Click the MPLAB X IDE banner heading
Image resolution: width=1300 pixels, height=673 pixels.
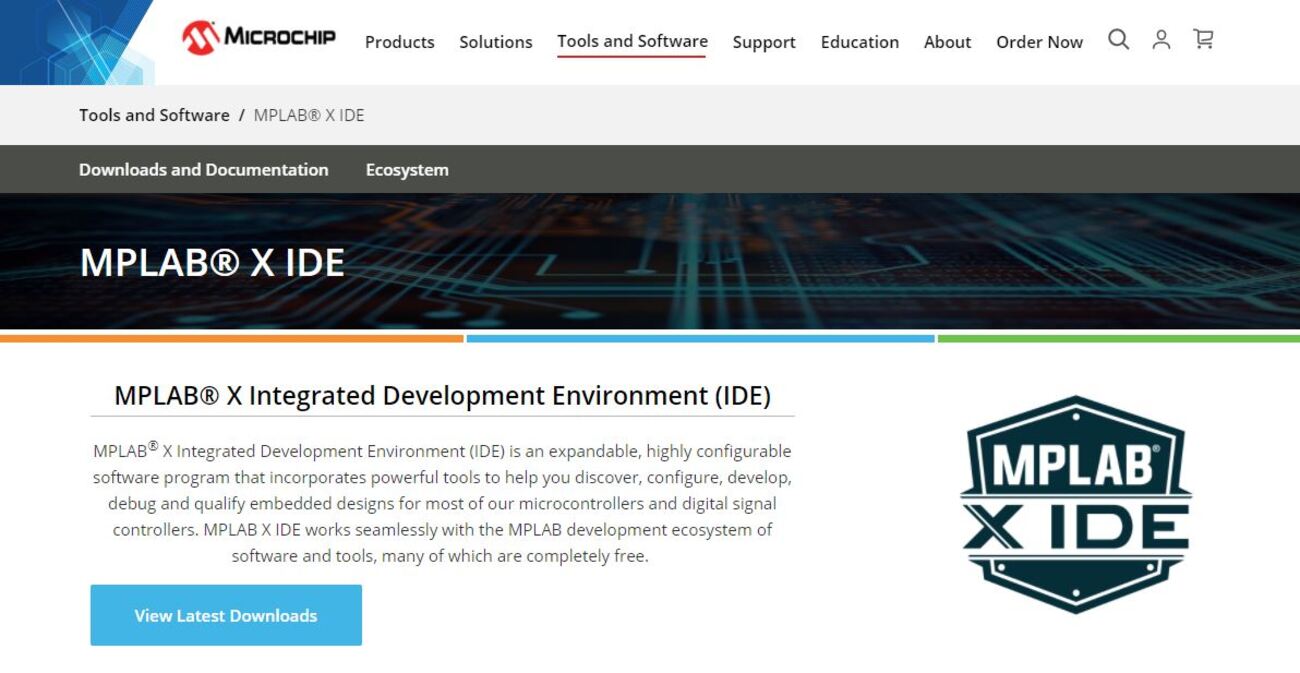(x=212, y=262)
